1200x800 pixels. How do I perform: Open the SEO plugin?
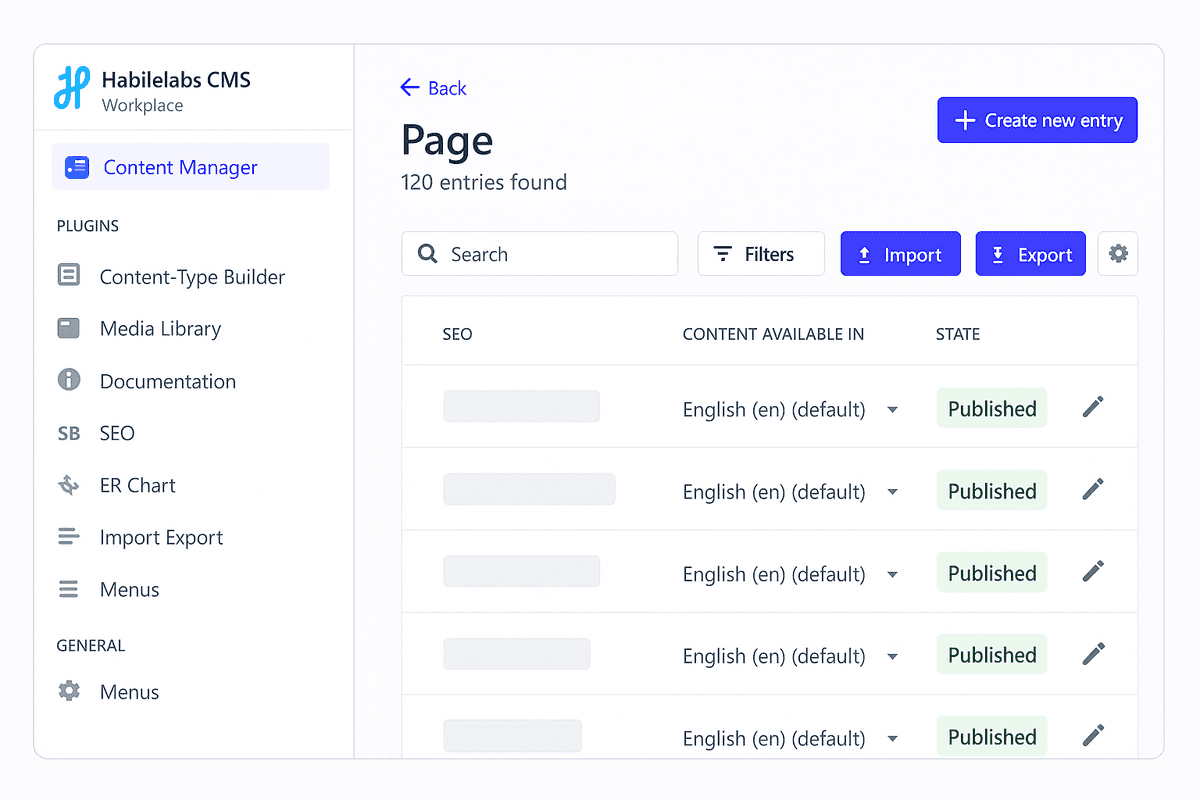point(117,433)
